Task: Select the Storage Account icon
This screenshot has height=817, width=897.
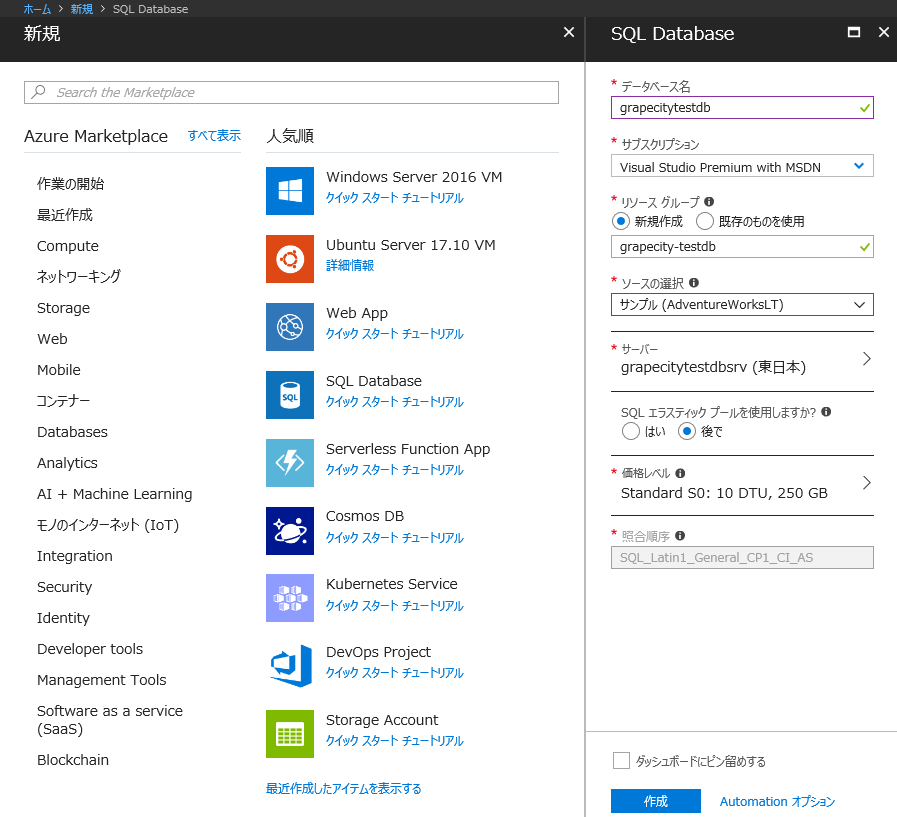Action: [289, 734]
